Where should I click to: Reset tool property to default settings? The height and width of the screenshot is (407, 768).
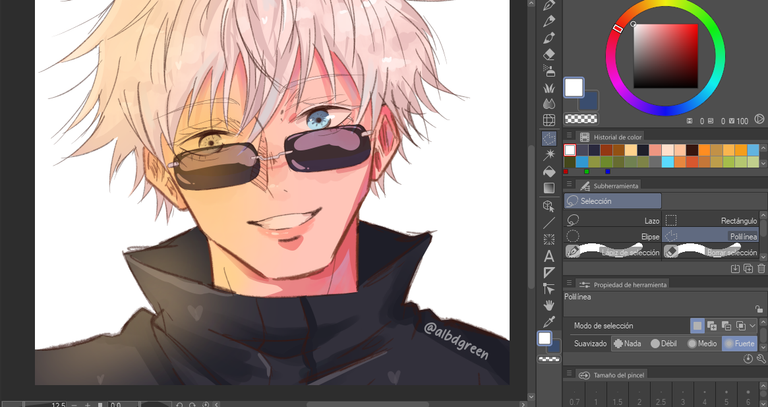pyautogui.click(x=748, y=359)
